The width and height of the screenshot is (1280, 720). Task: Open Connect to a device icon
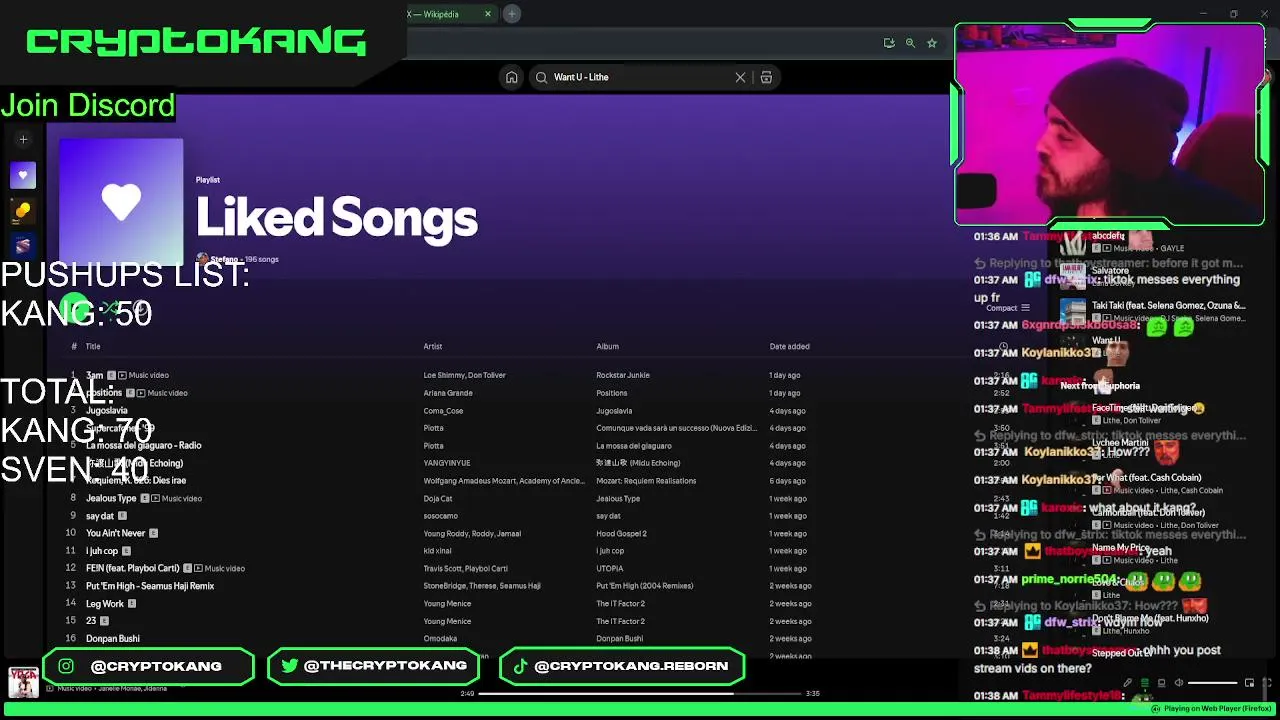point(1161,683)
